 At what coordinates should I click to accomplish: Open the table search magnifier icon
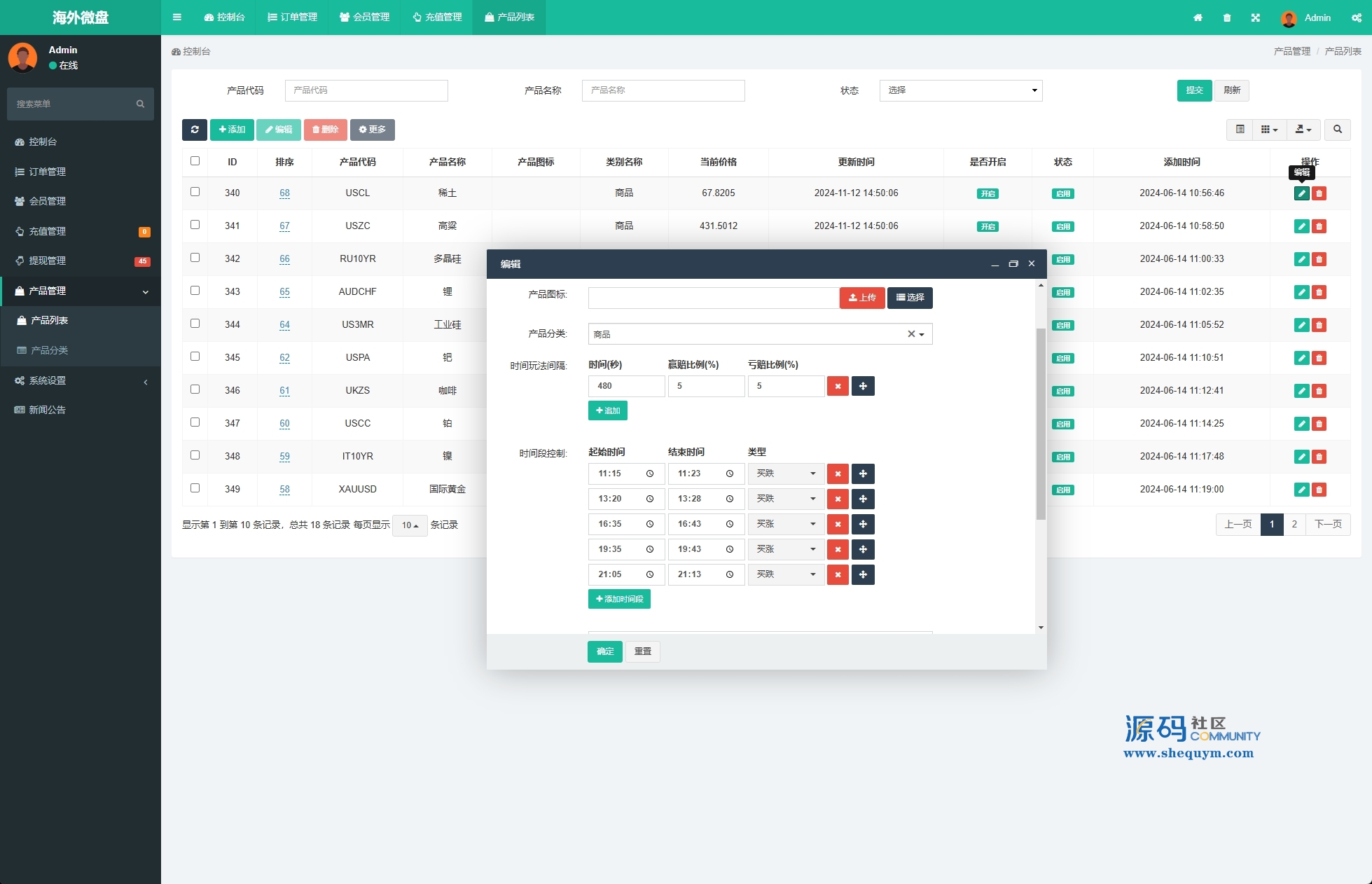[1338, 130]
